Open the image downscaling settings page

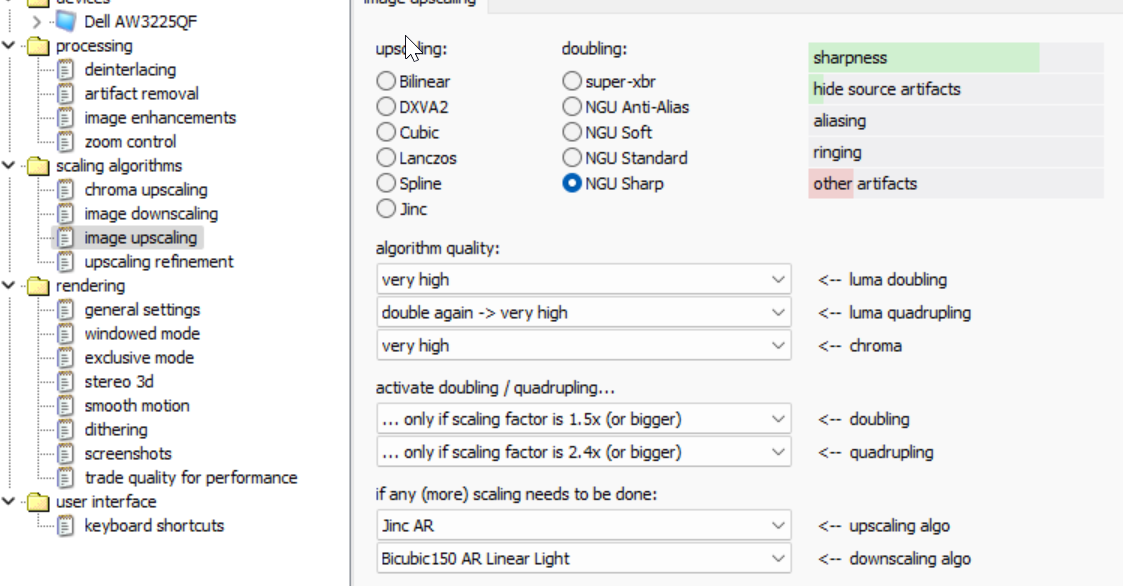(151, 214)
